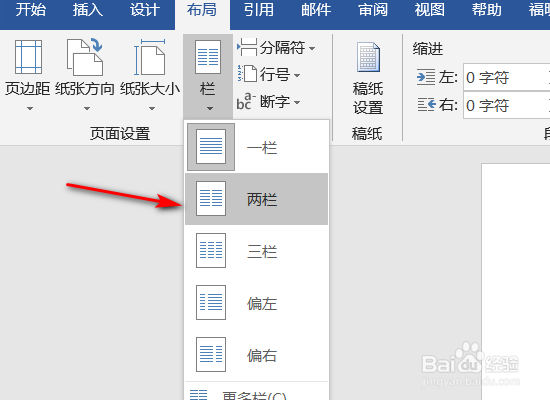The width and height of the screenshot is (550, 400).
Task: Open the 更多栏 more columns icon
Action: (x=199, y=395)
